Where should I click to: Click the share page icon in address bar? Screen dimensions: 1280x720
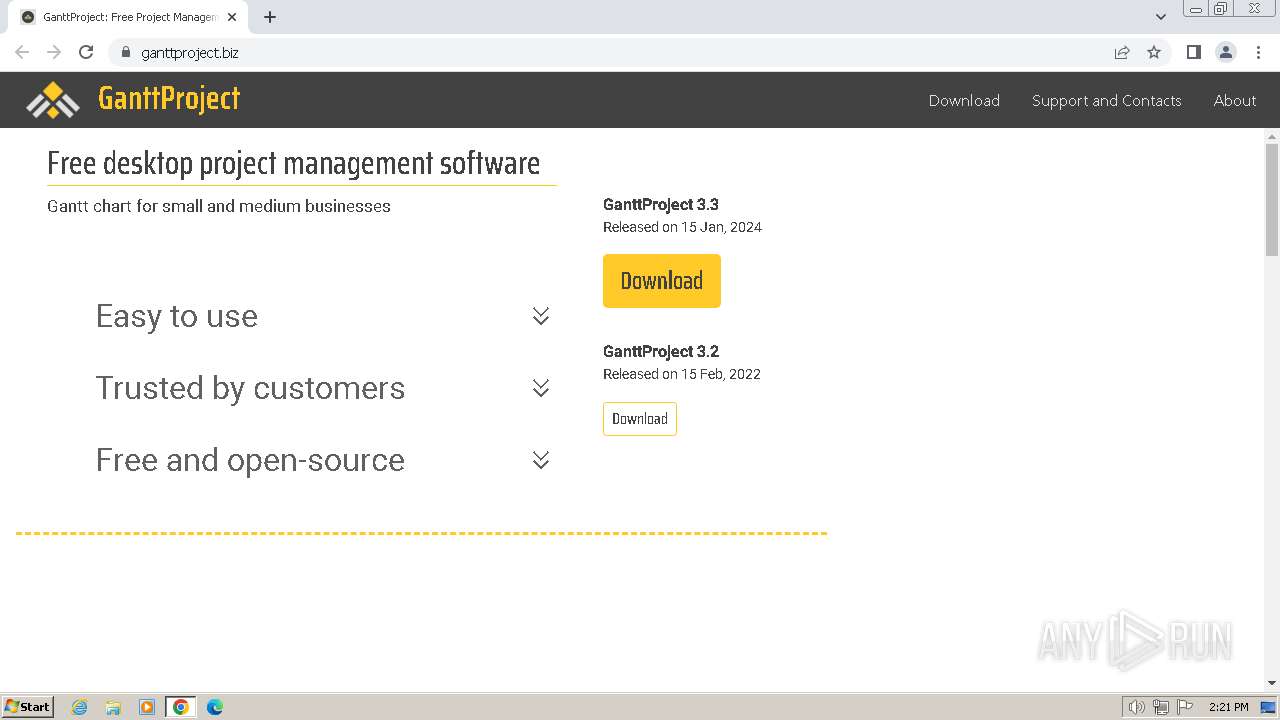[x=1122, y=52]
